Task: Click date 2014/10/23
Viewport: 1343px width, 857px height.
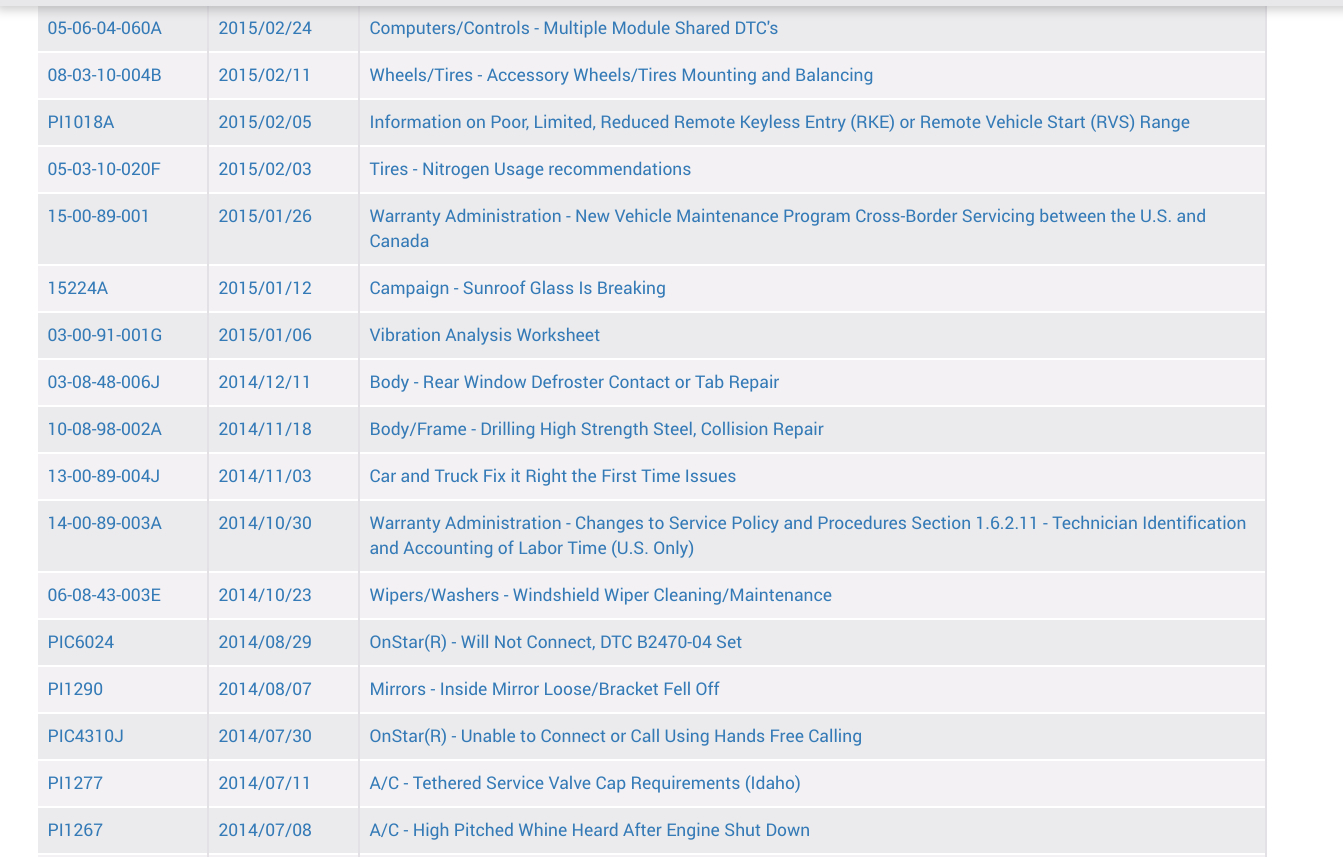Action: (265, 595)
